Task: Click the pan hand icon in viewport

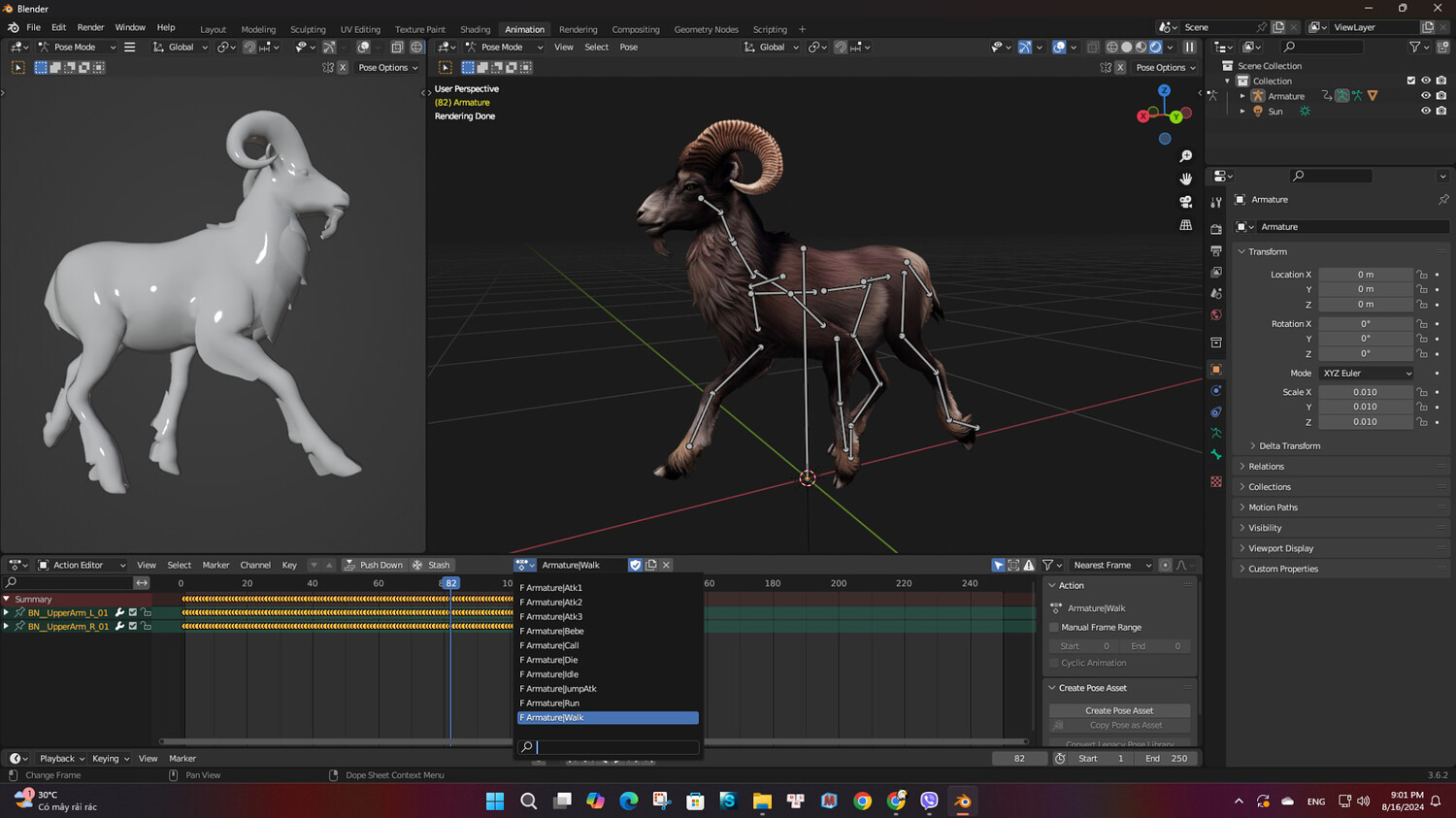Action: coord(1185,179)
